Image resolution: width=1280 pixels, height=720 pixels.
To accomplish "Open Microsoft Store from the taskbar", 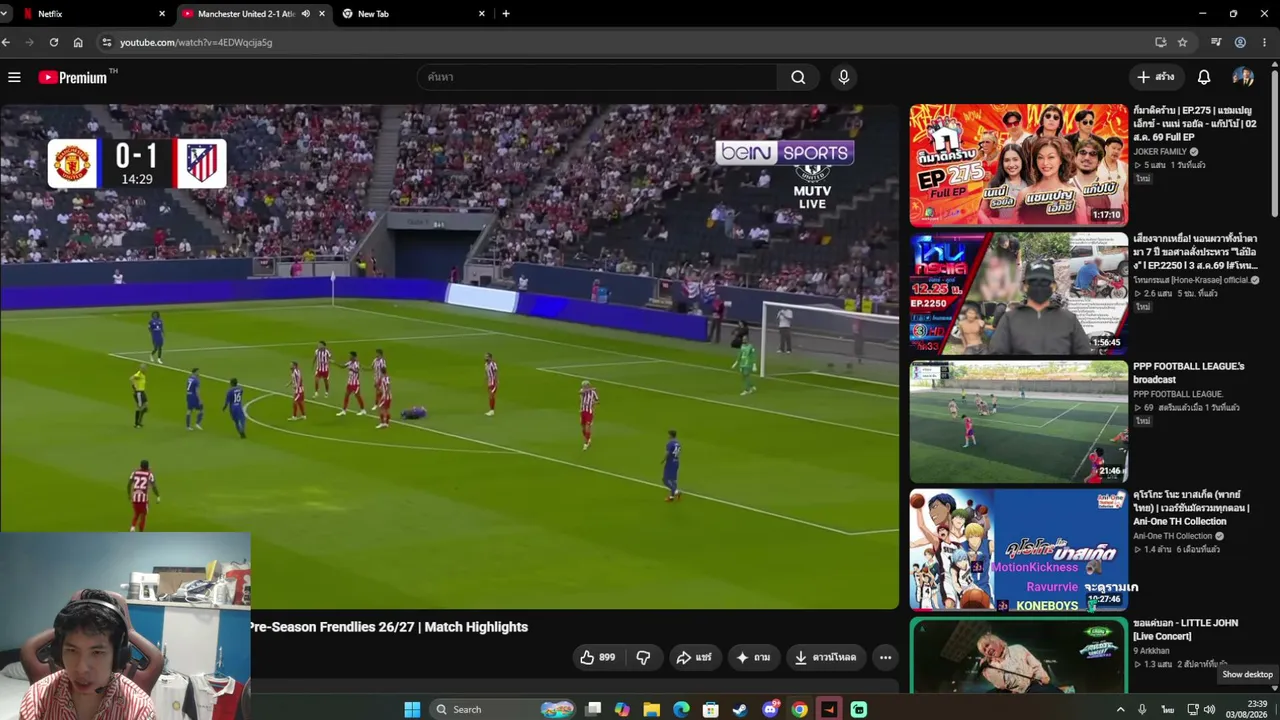I will click(710, 709).
